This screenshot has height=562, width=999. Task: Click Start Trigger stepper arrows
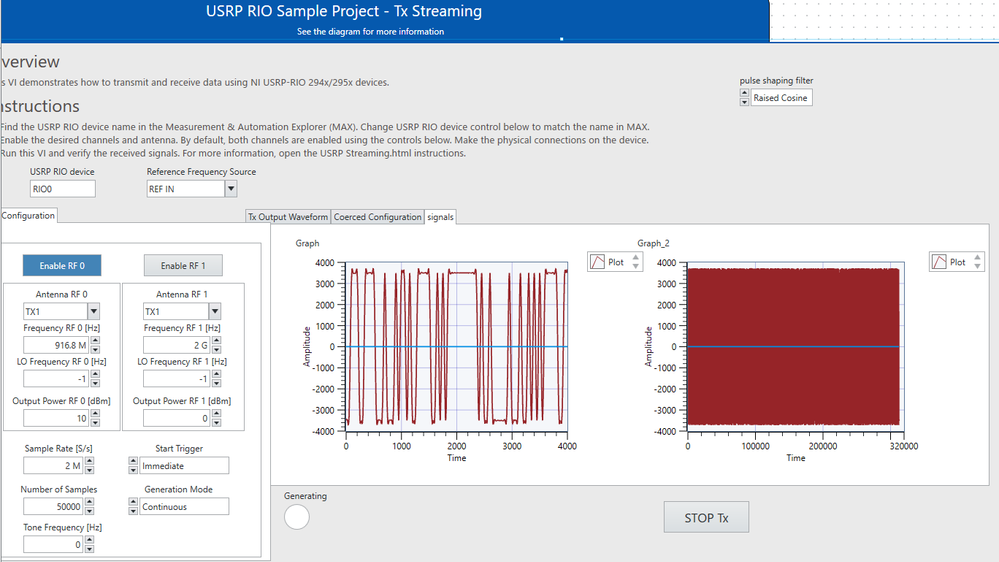tap(133, 466)
